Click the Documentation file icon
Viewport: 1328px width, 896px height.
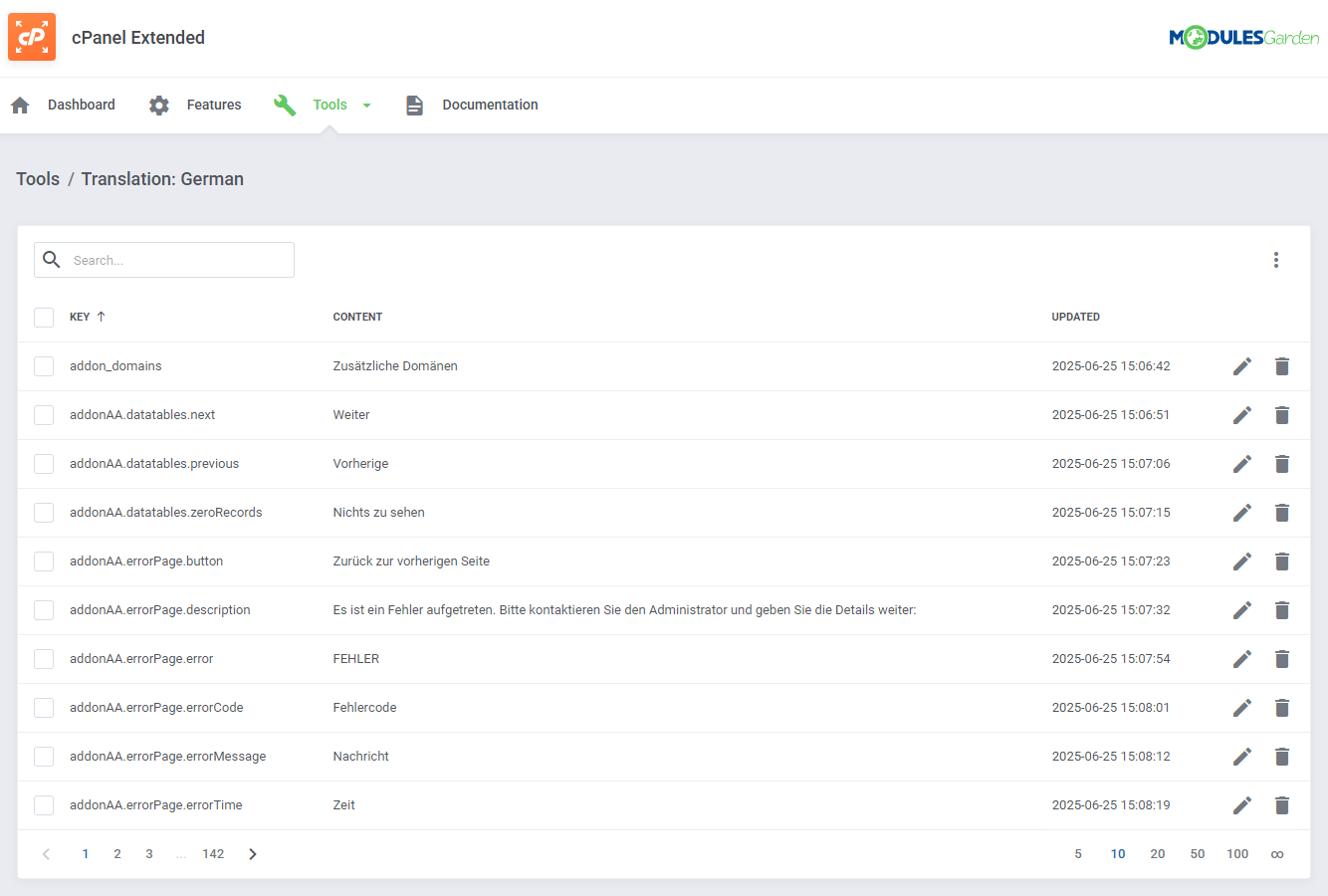[x=415, y=105]
